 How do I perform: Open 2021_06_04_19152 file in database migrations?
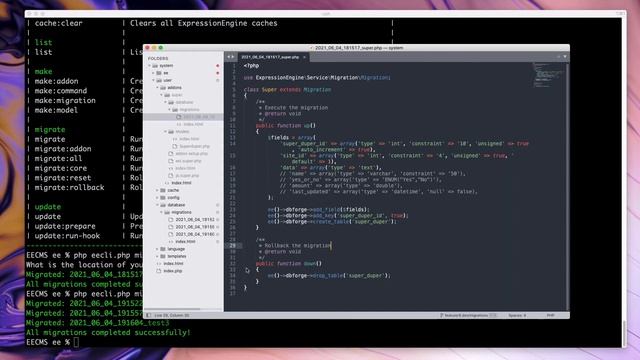195,220
